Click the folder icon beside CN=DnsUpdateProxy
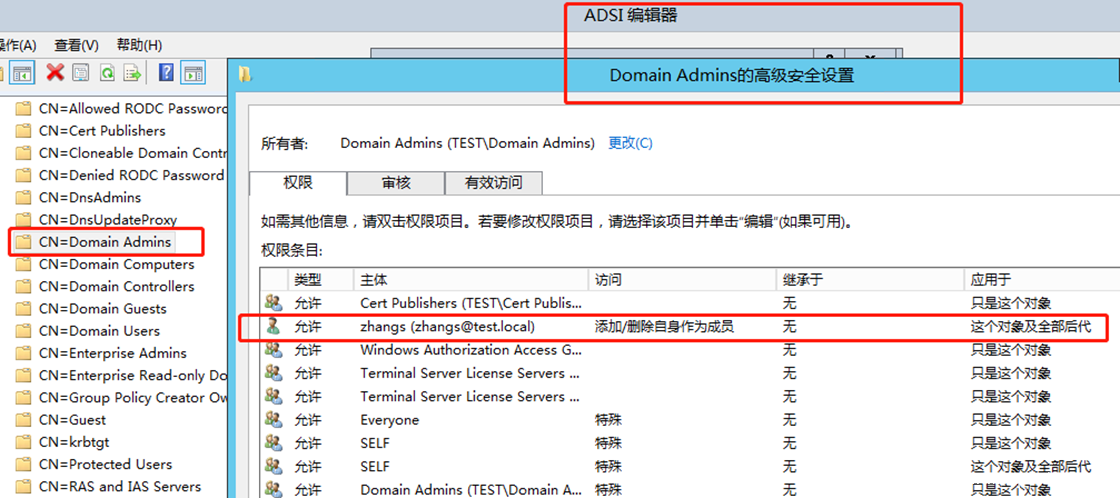This screenshot has height=498, width=1120. point(24,219)
